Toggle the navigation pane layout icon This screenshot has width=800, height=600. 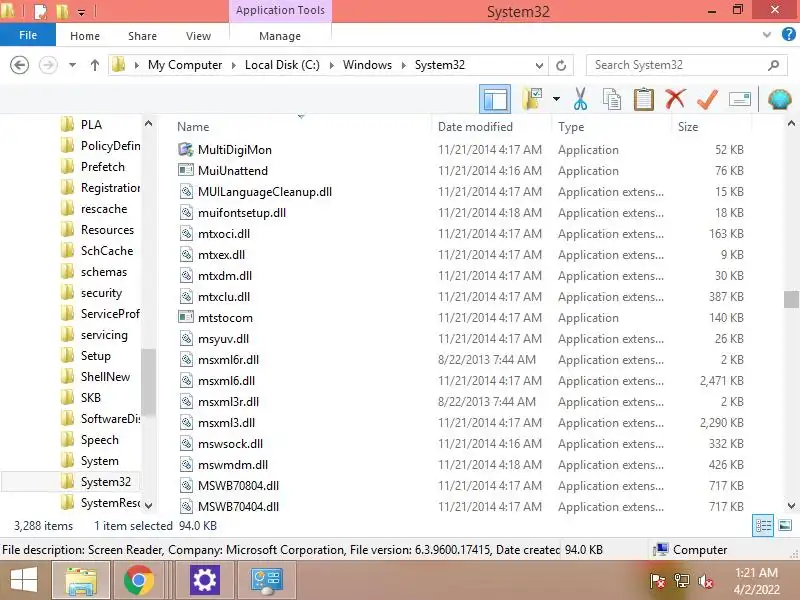point(495,99)
